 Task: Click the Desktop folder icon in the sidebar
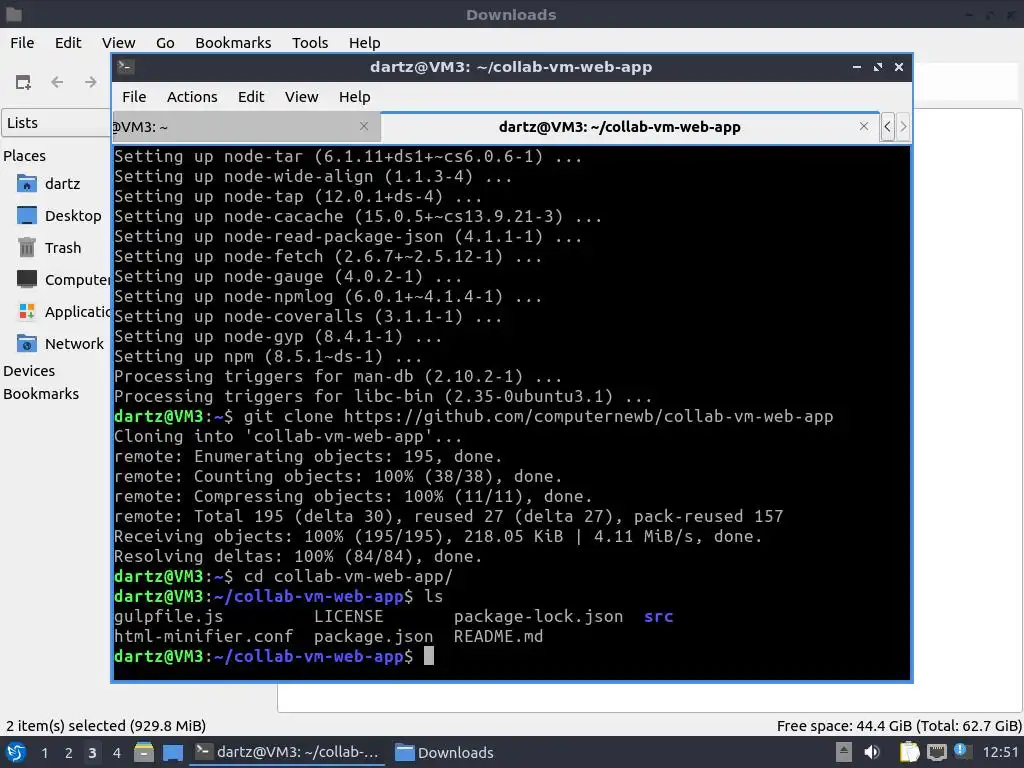(x=27, y=216)
